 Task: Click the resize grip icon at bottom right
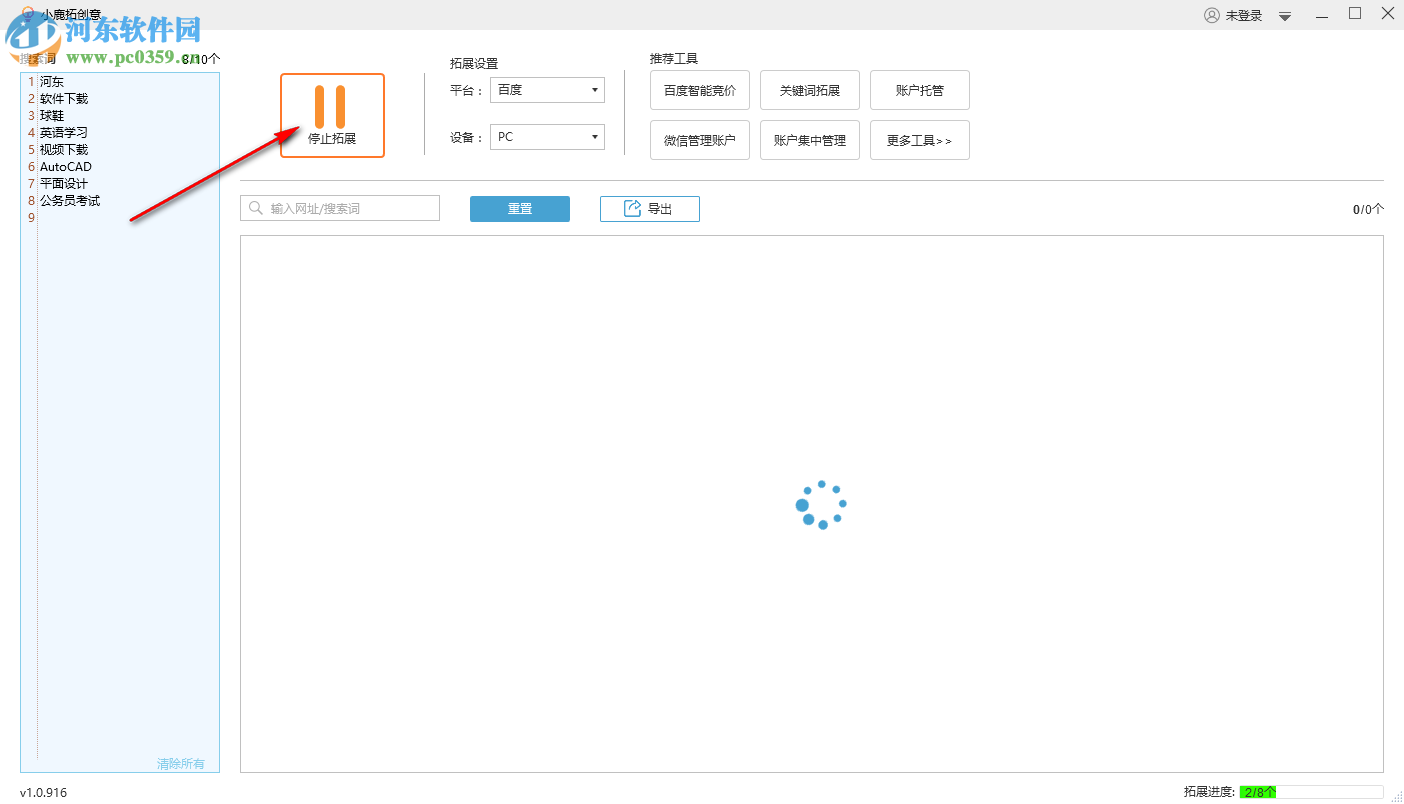click(1396, 797)
